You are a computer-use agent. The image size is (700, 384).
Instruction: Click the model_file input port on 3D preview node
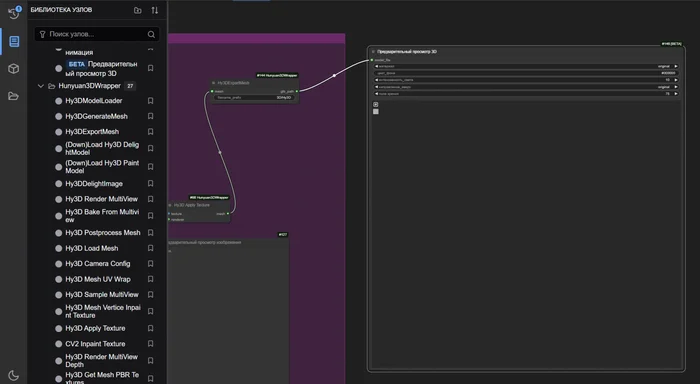click(x=372, y=60)
